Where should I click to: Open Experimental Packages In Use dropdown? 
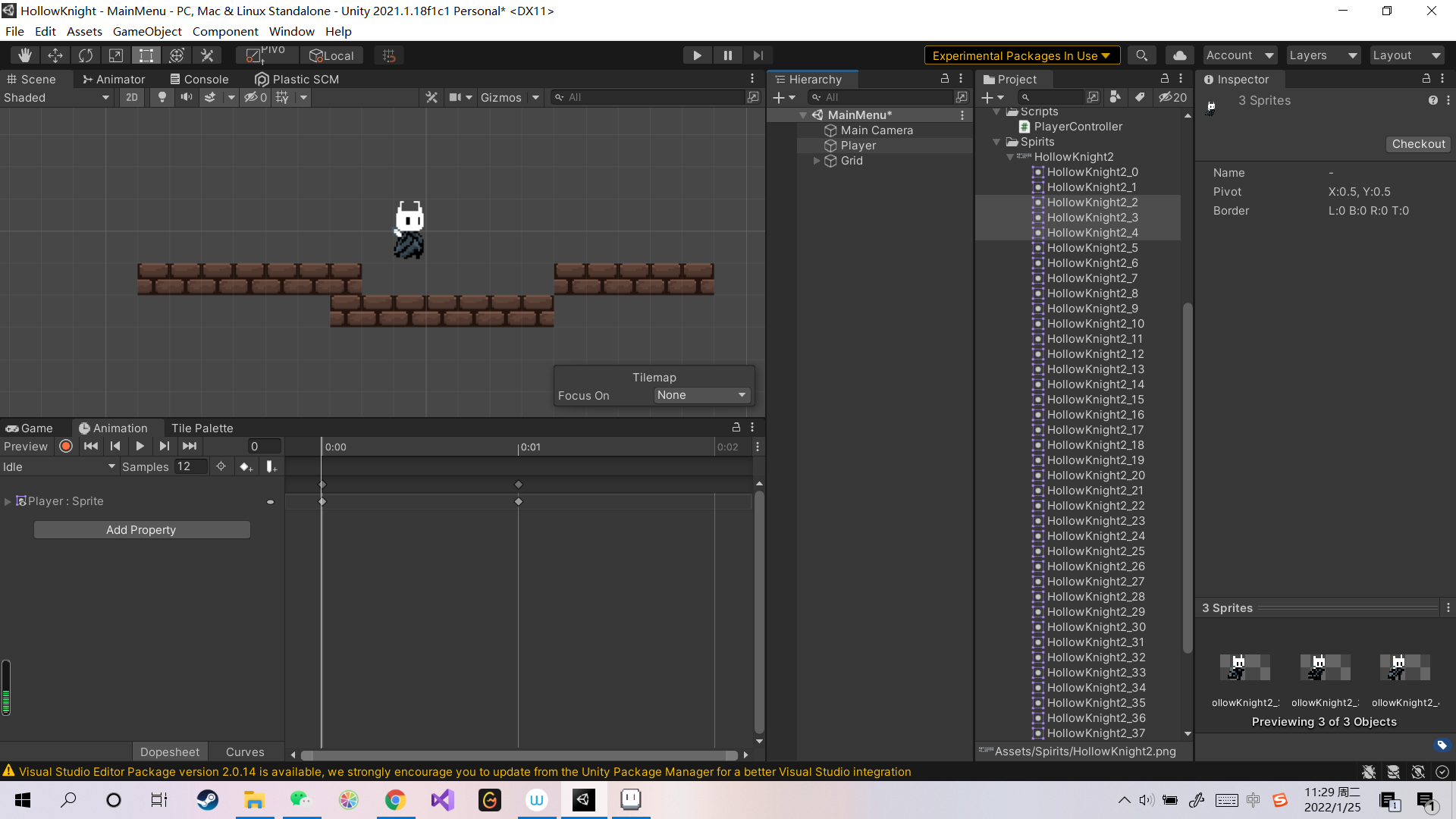[x=1021, y=55]
